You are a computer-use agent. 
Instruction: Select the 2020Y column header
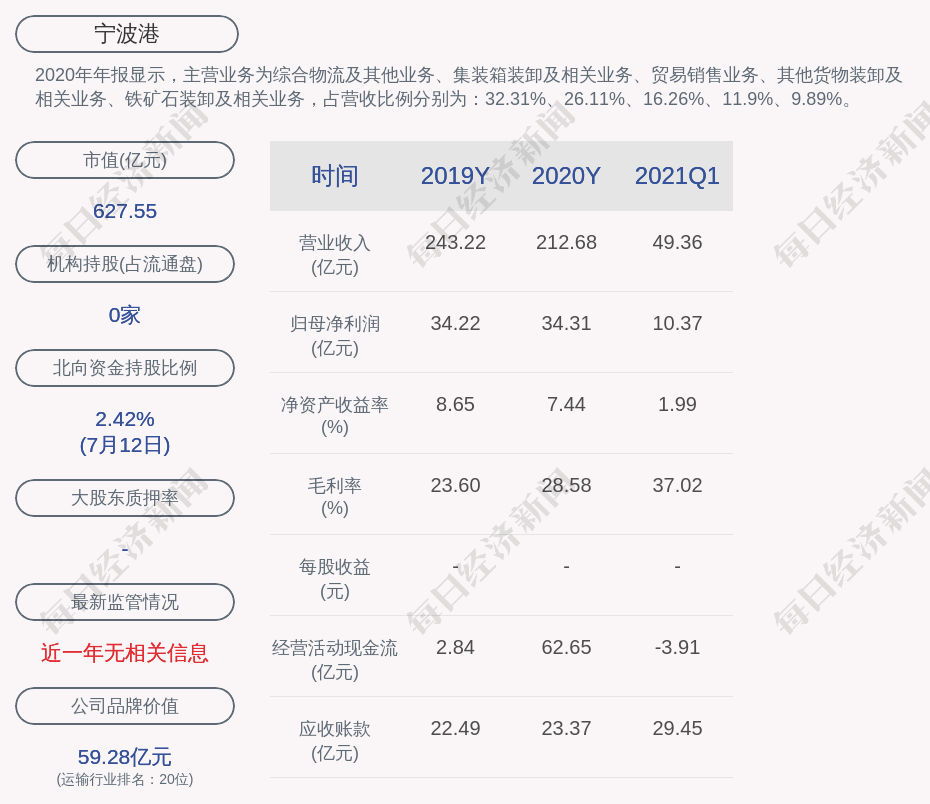pyautogui.click(x=566, y=176)
